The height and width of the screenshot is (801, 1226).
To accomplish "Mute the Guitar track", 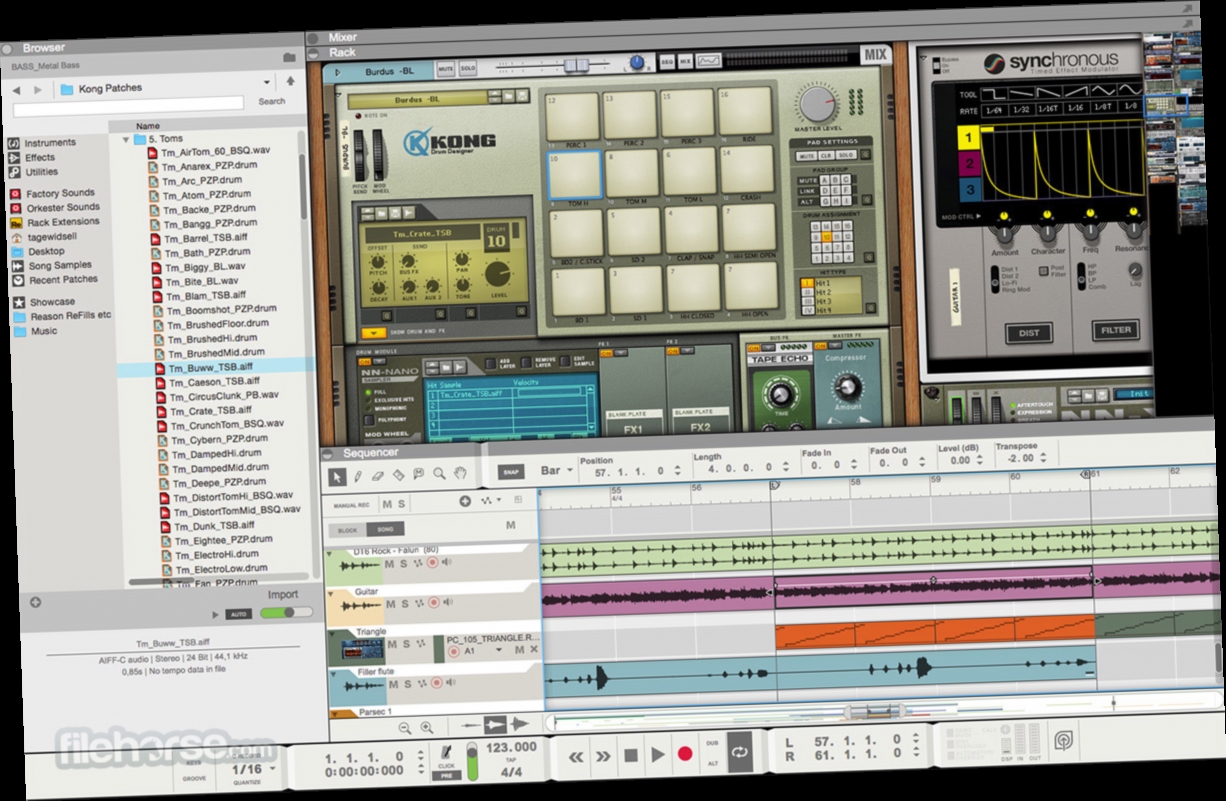I will click(391, 605).
